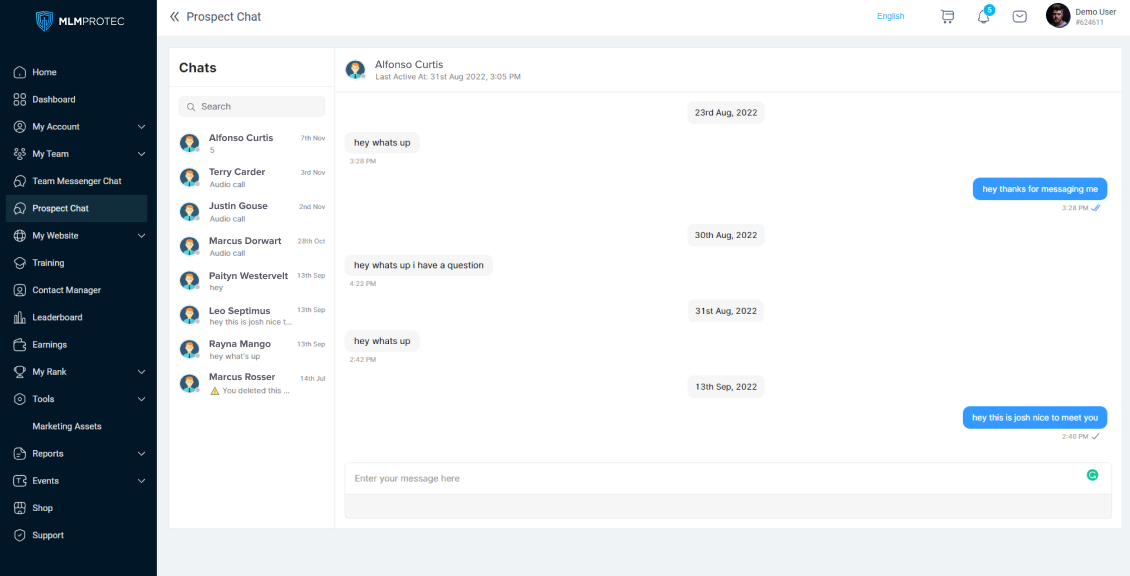Click the MLMPROTEC logo
This screenshot has width=1130, height=576.
pos(79,21)
